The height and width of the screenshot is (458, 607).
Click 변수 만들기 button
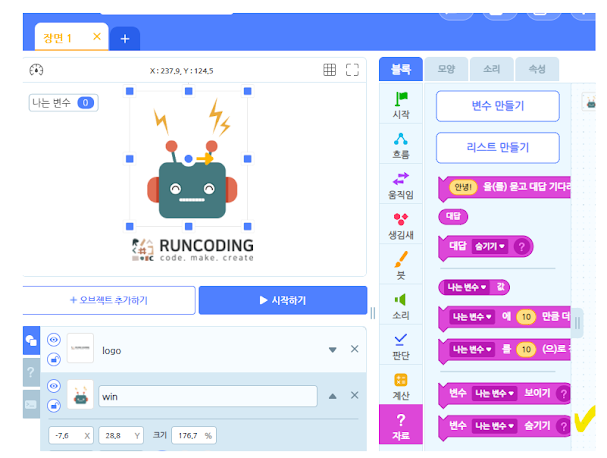pos(497,106)
